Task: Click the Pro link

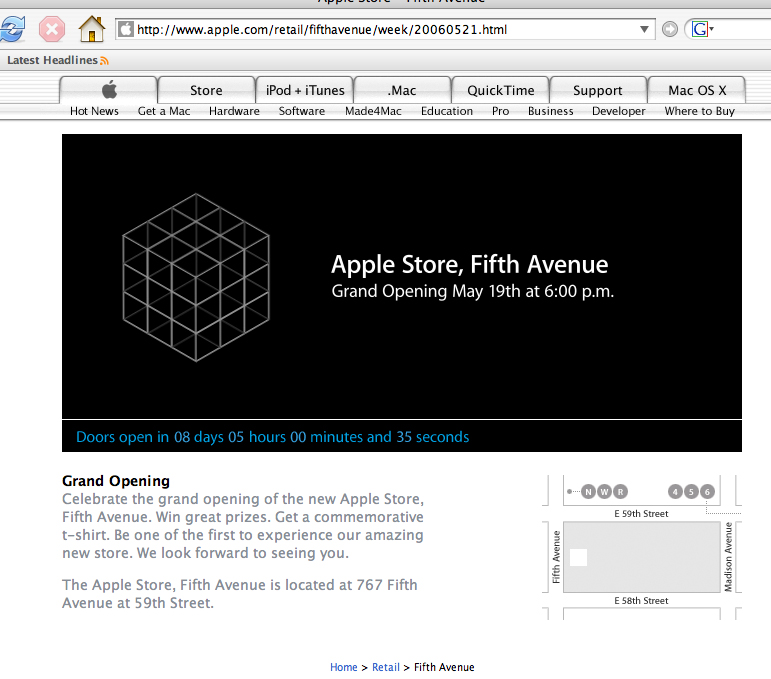Action: pyautogui.click(x=500, y=111)
